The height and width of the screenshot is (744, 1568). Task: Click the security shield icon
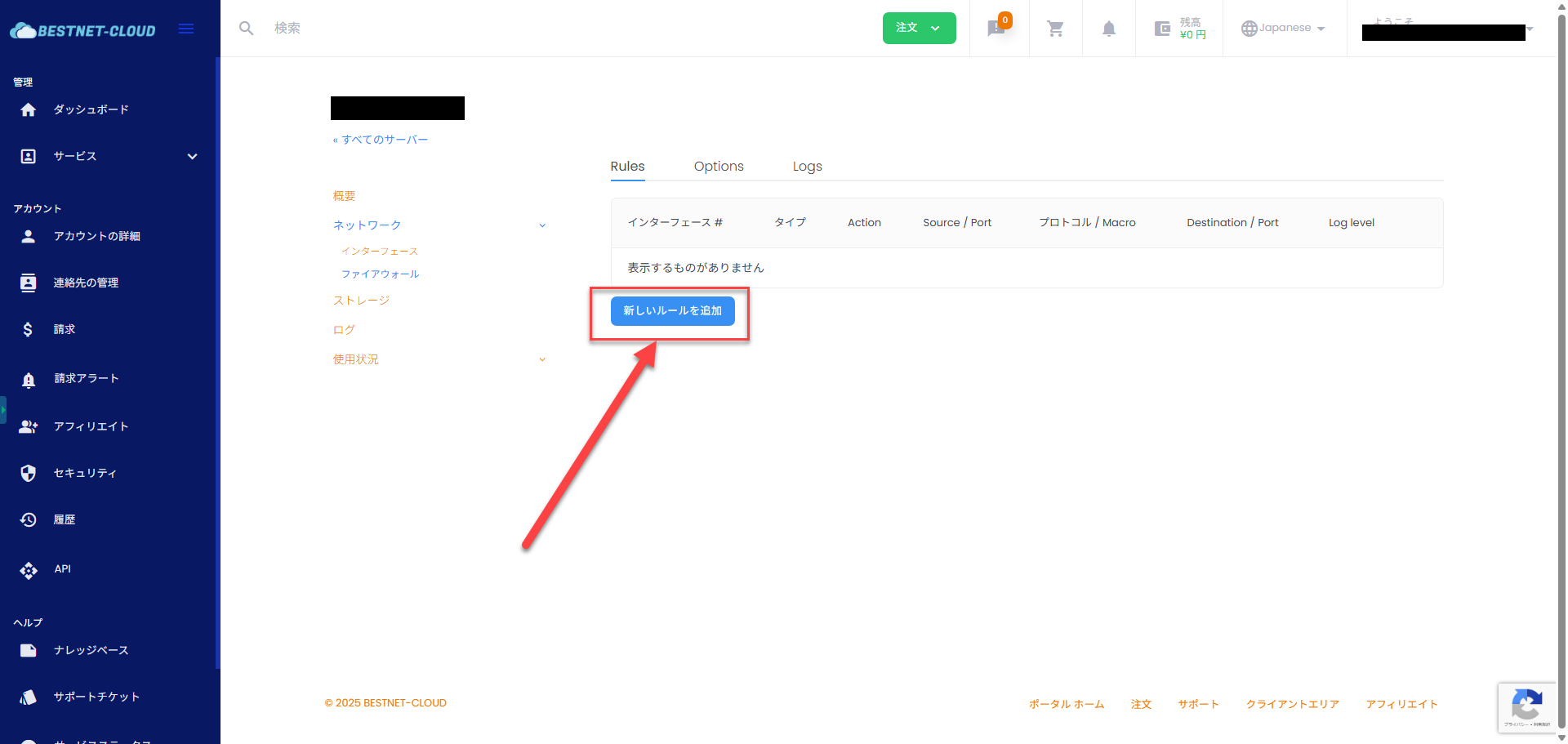coord(29,473)
